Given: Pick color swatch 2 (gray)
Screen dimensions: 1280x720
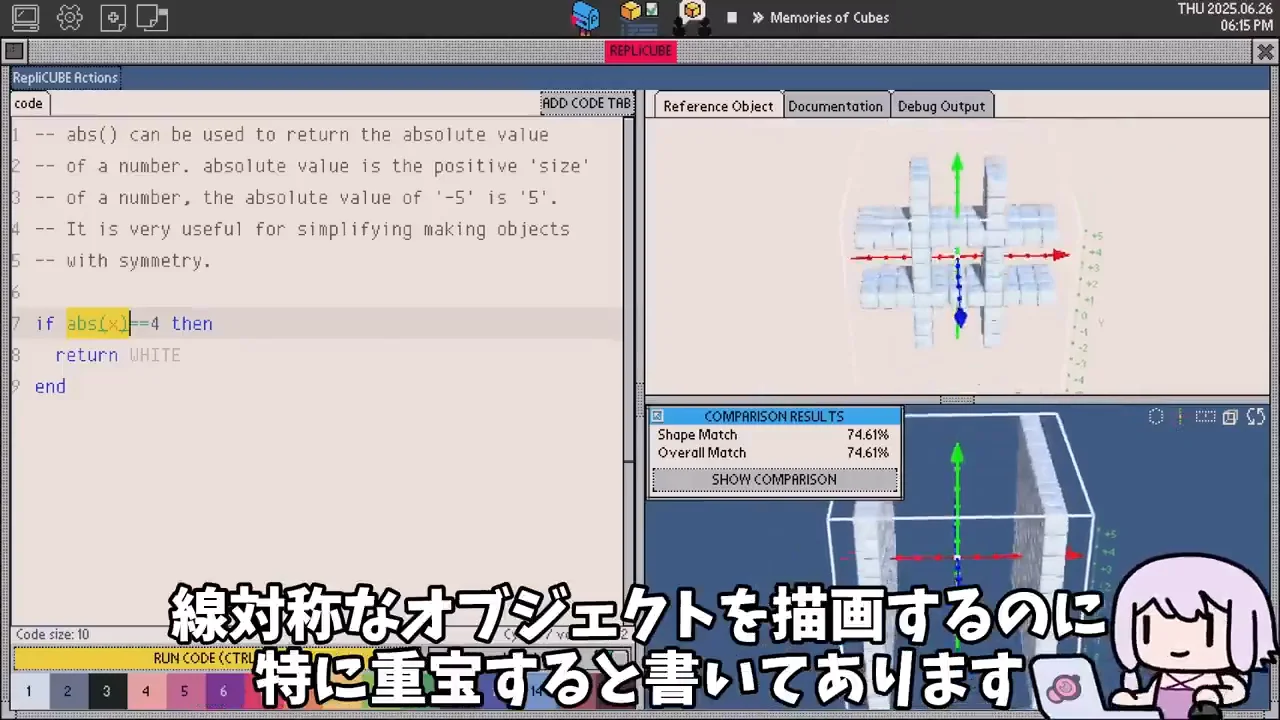Looking at the screenshot, I should (x=68, y=691).
